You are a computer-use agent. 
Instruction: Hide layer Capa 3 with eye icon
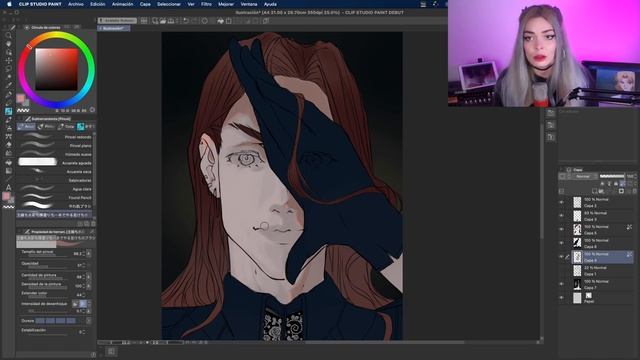[x=561, y=216]
